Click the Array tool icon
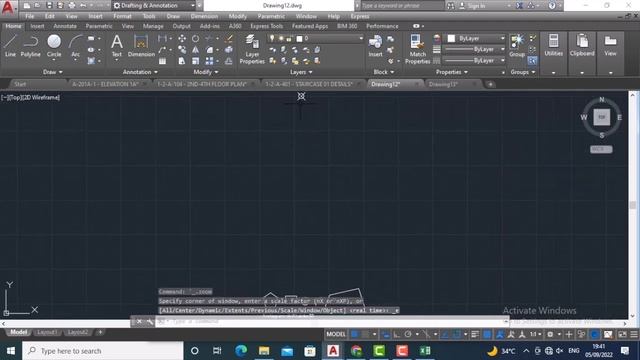The image size is (640, 360). (x=209, y=61)
